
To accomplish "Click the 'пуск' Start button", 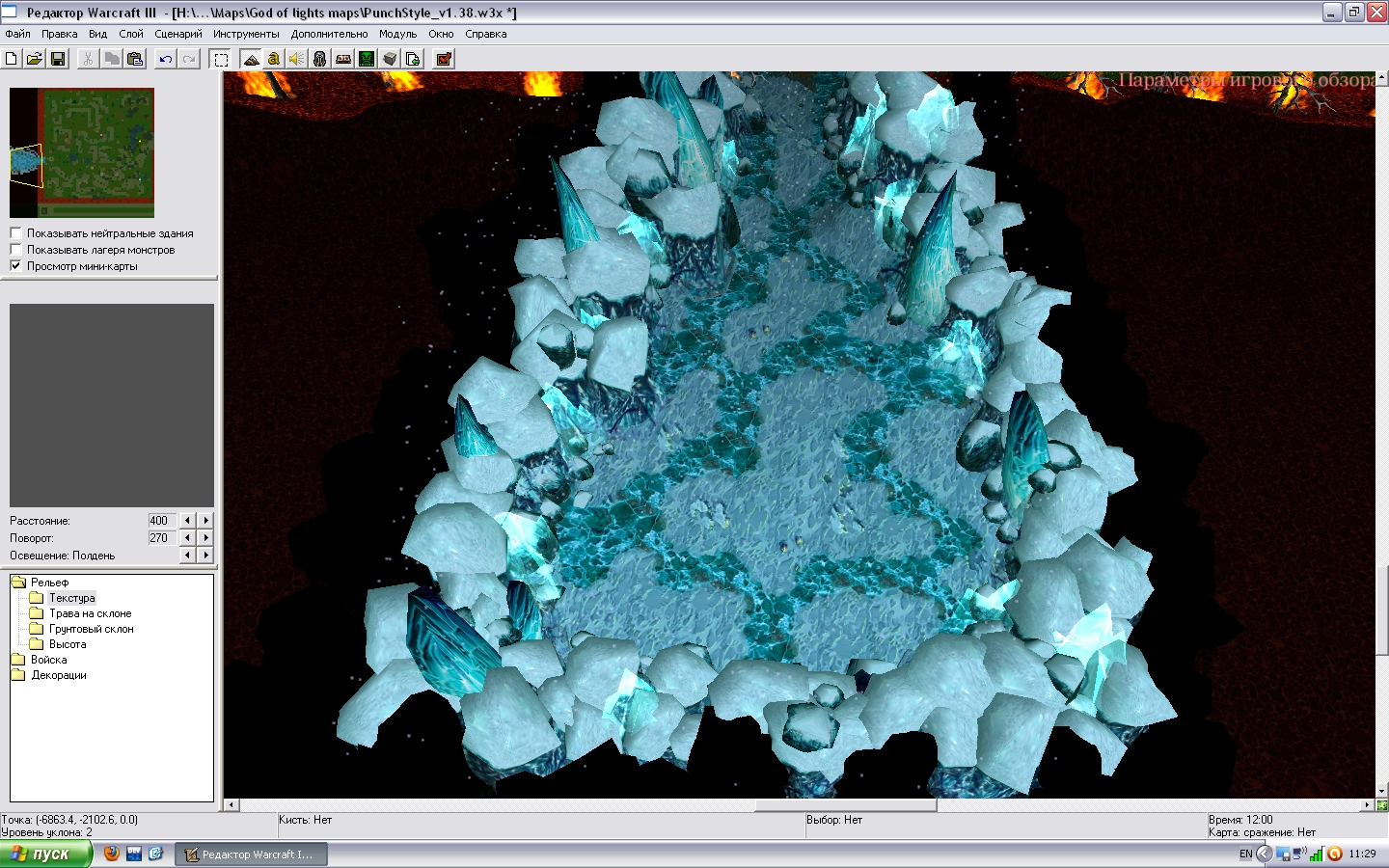I will (45, 854).
